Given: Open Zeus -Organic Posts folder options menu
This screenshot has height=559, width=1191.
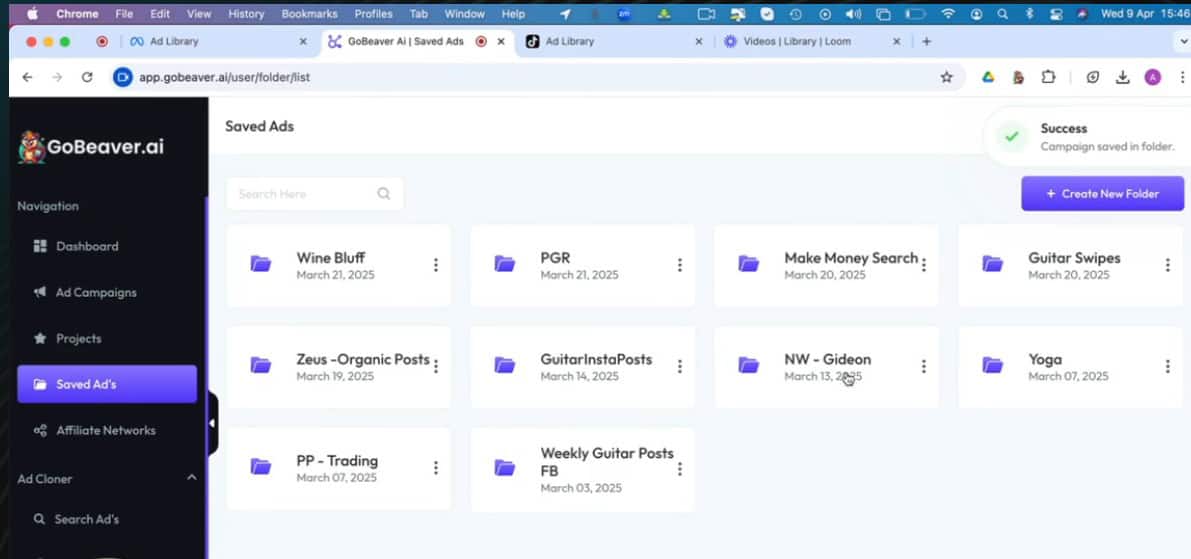Looking at the screenshot, I should point(435,367).
